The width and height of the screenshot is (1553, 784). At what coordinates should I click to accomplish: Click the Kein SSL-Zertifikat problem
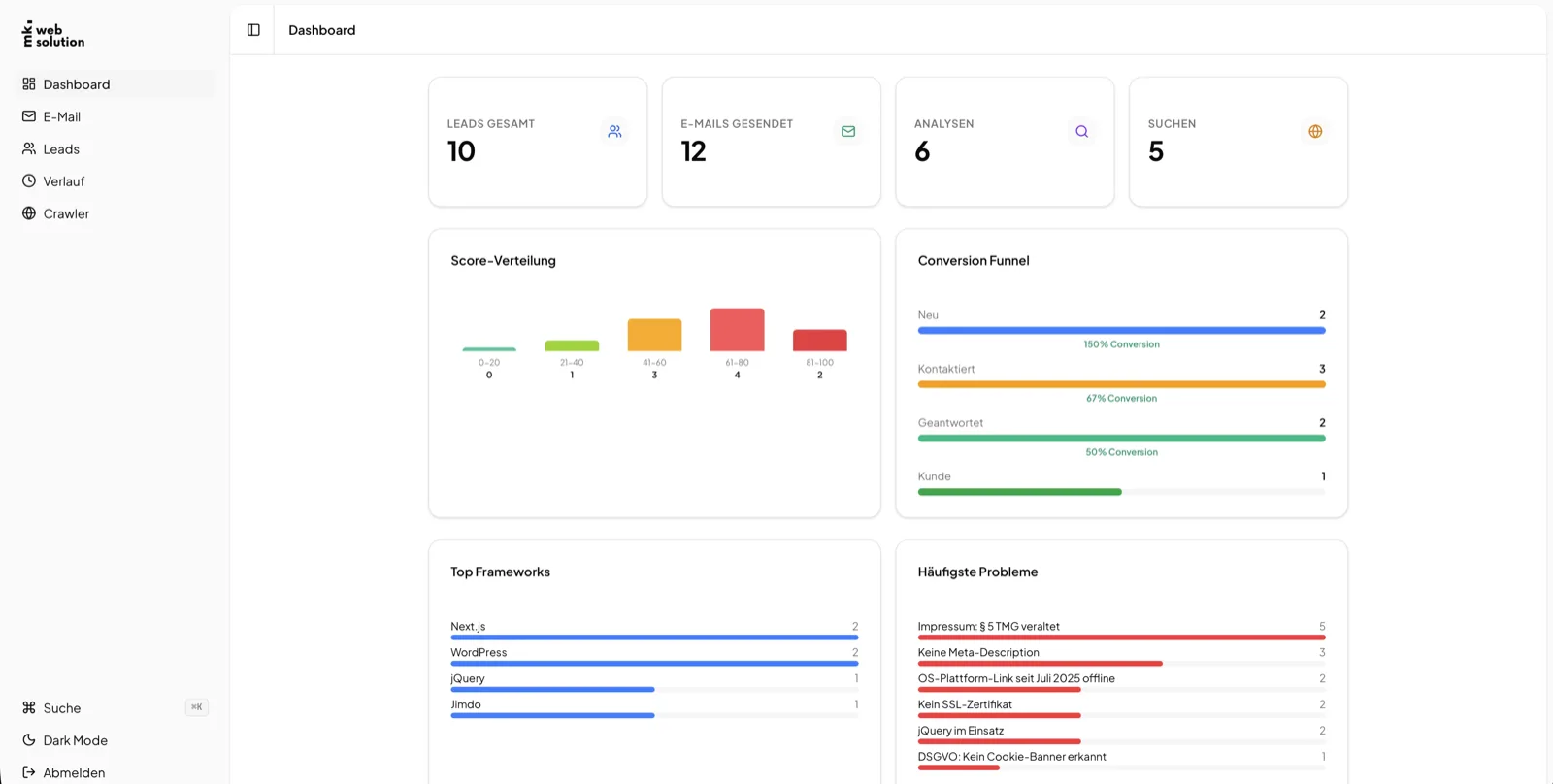coord(1121,709)
